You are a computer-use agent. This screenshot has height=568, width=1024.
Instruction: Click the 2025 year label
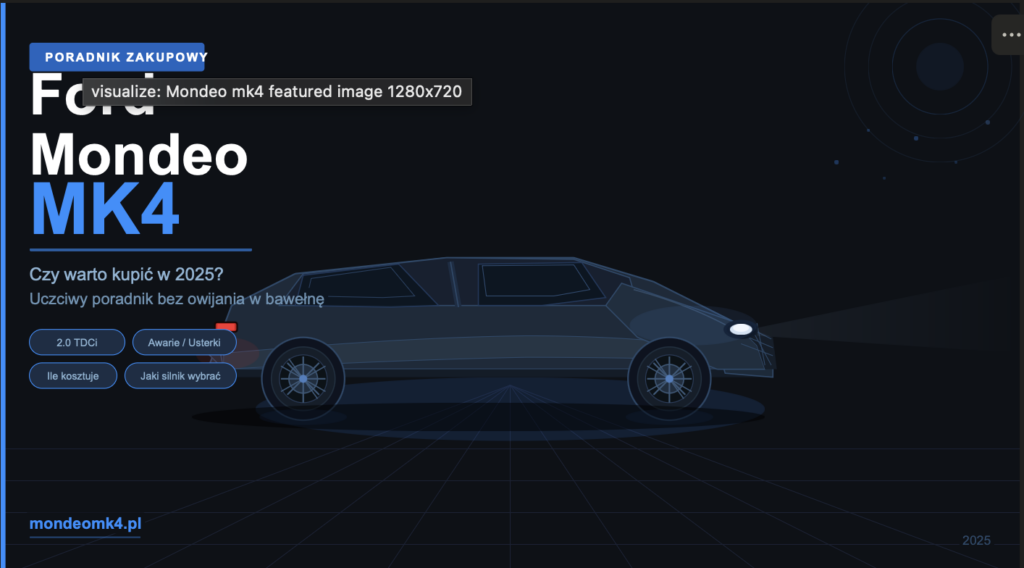click(976, 541)
